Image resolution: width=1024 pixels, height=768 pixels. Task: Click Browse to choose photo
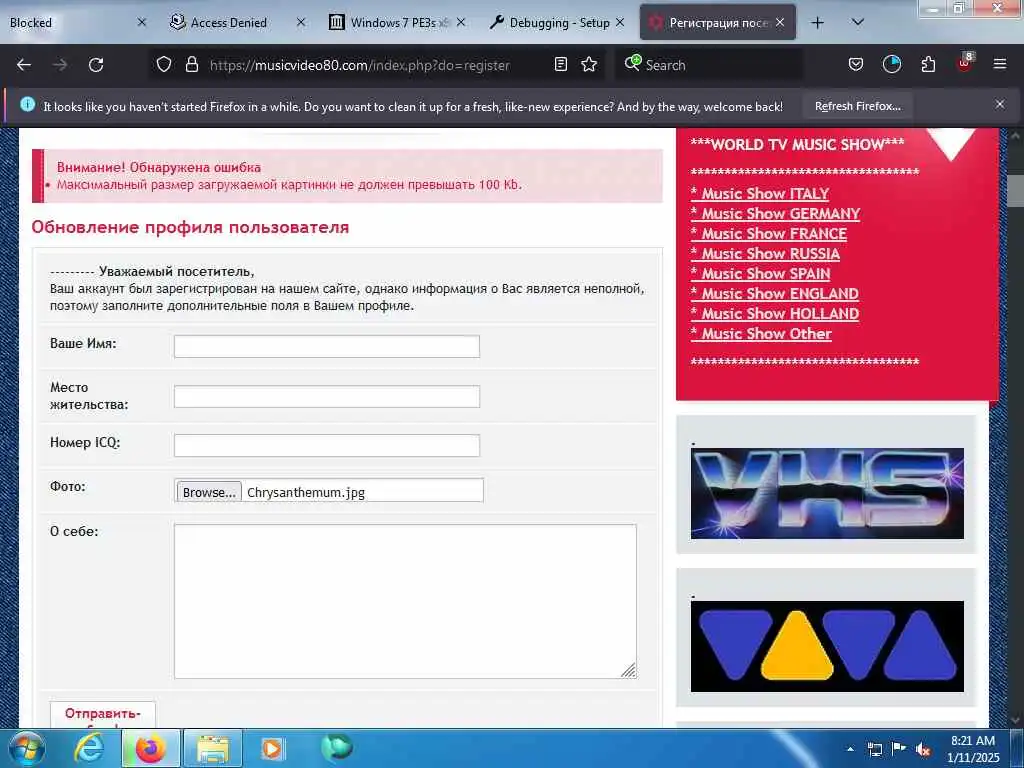tap(209, 492)
